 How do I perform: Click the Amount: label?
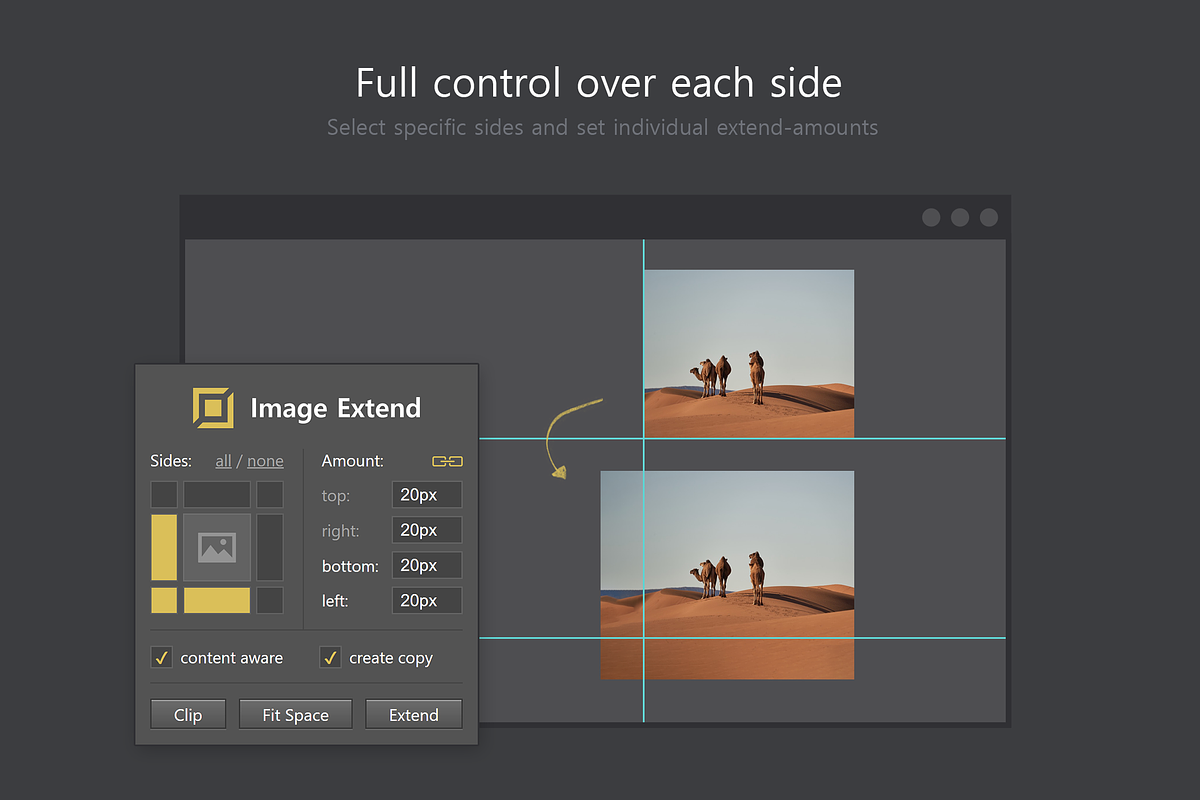tap(353, 461)
